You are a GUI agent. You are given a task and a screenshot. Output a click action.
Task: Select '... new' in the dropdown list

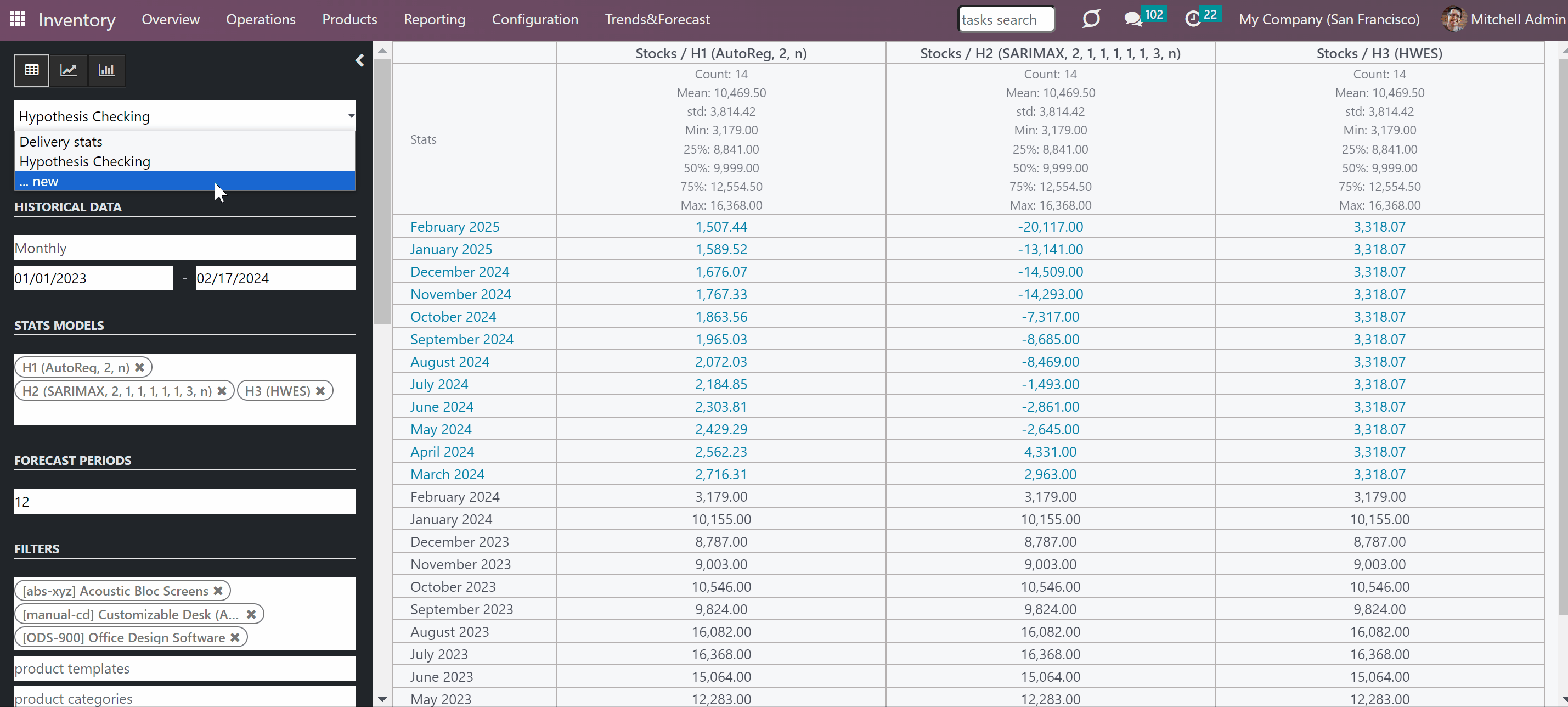point(184,182)
